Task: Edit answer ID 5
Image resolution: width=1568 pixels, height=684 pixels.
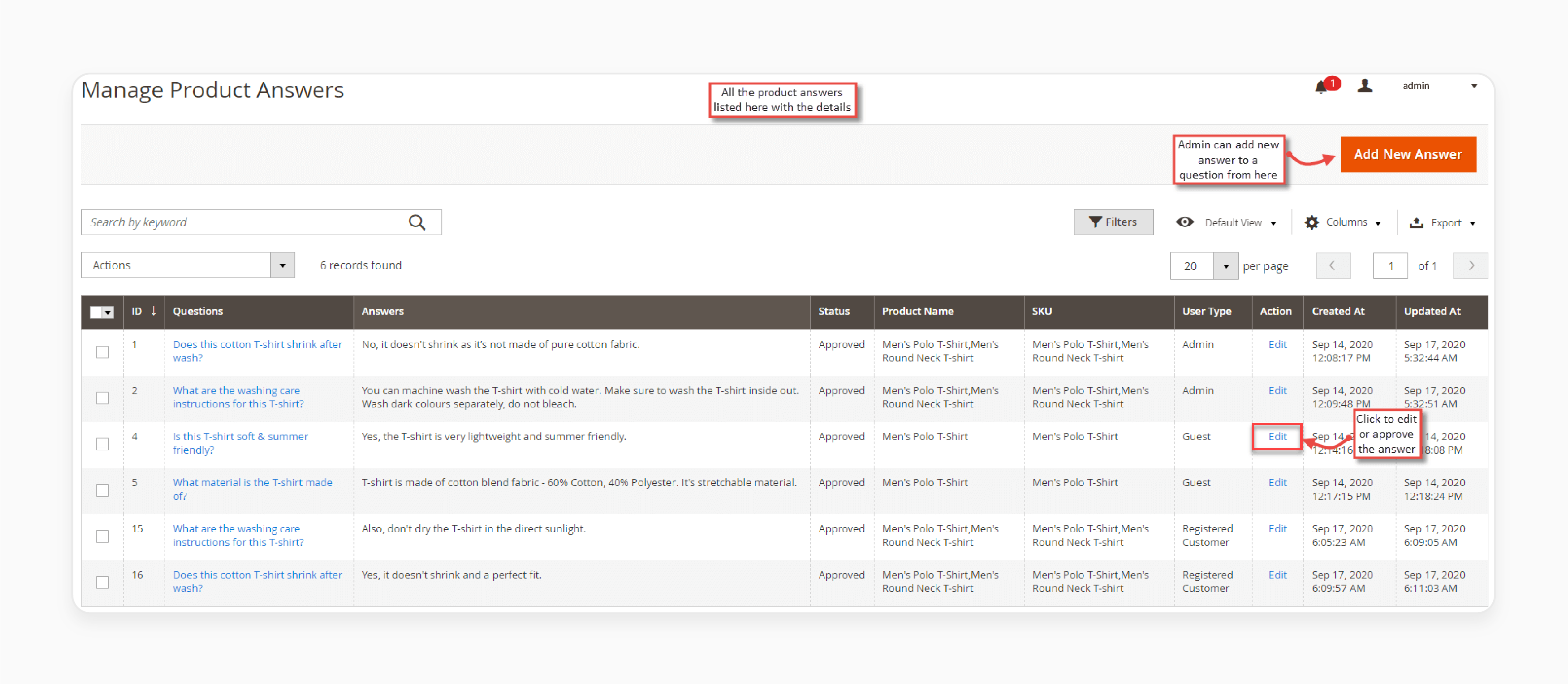Action: (1277, 483)
